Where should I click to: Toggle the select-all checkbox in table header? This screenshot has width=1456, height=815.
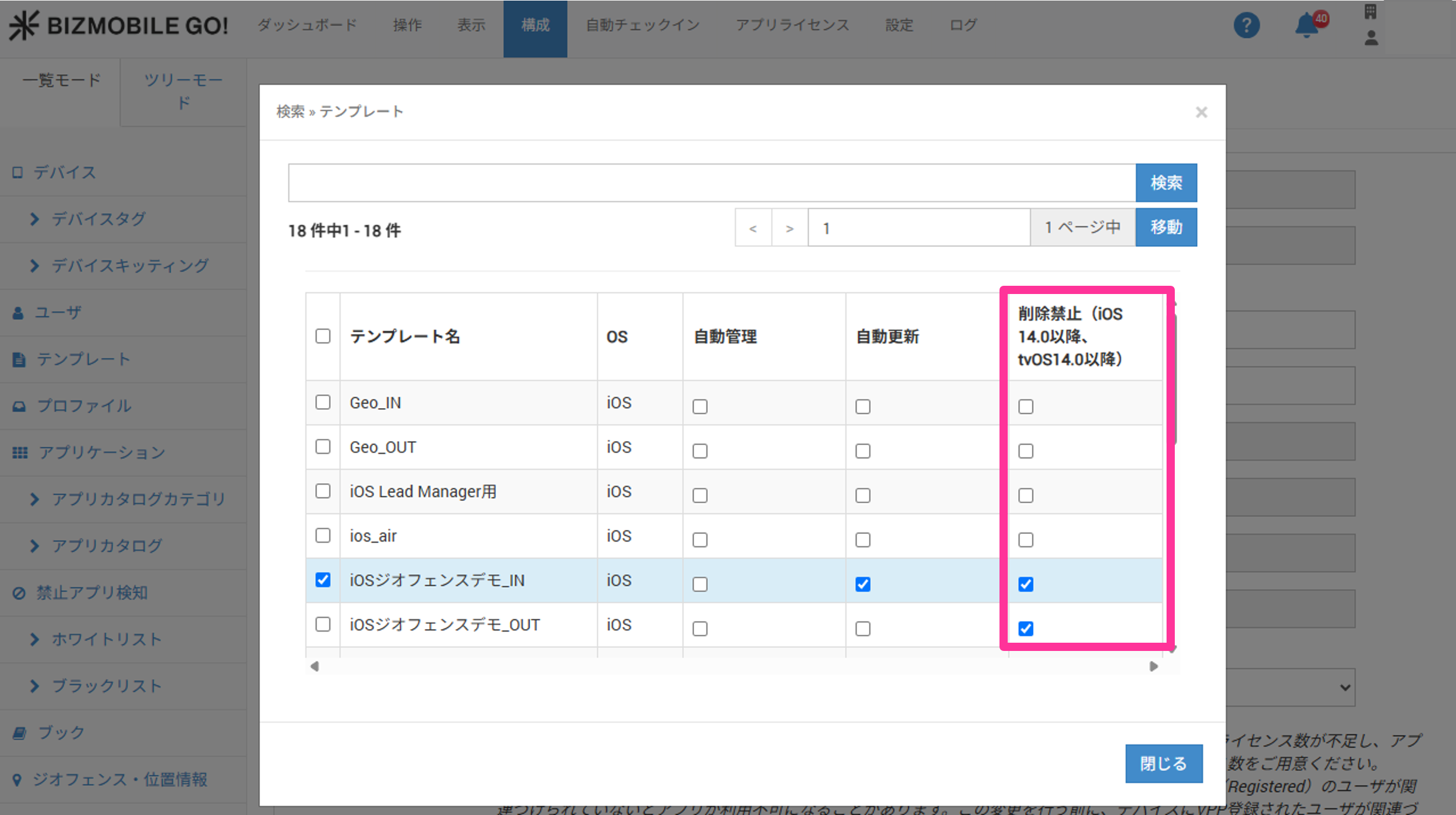tap(322, 336)
